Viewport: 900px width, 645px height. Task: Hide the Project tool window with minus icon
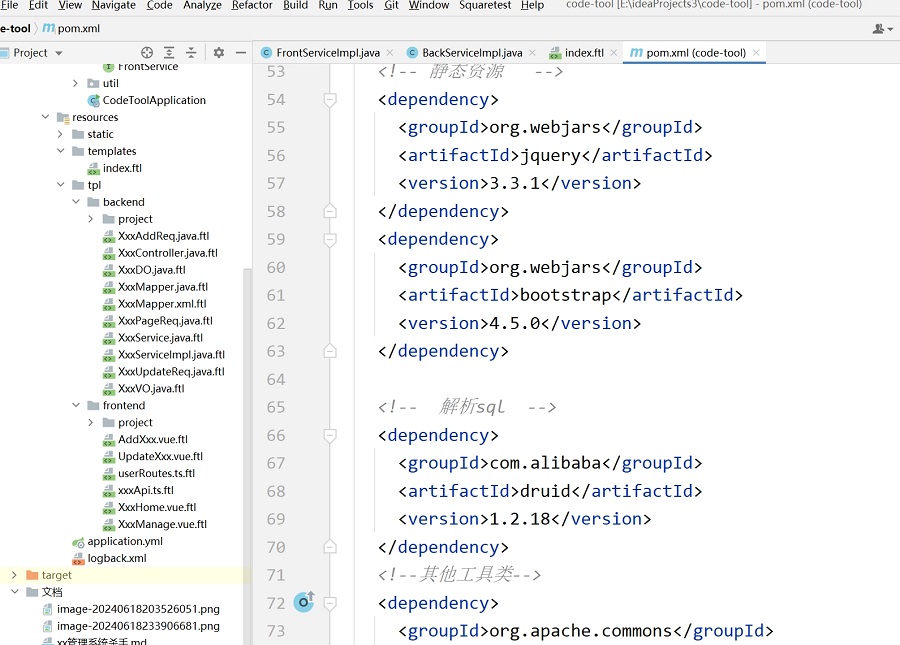[x=242, y=52]
